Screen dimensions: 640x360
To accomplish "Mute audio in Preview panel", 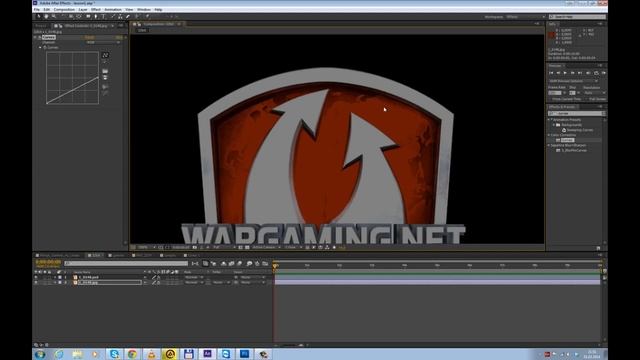I will click(x=588, y=73).
